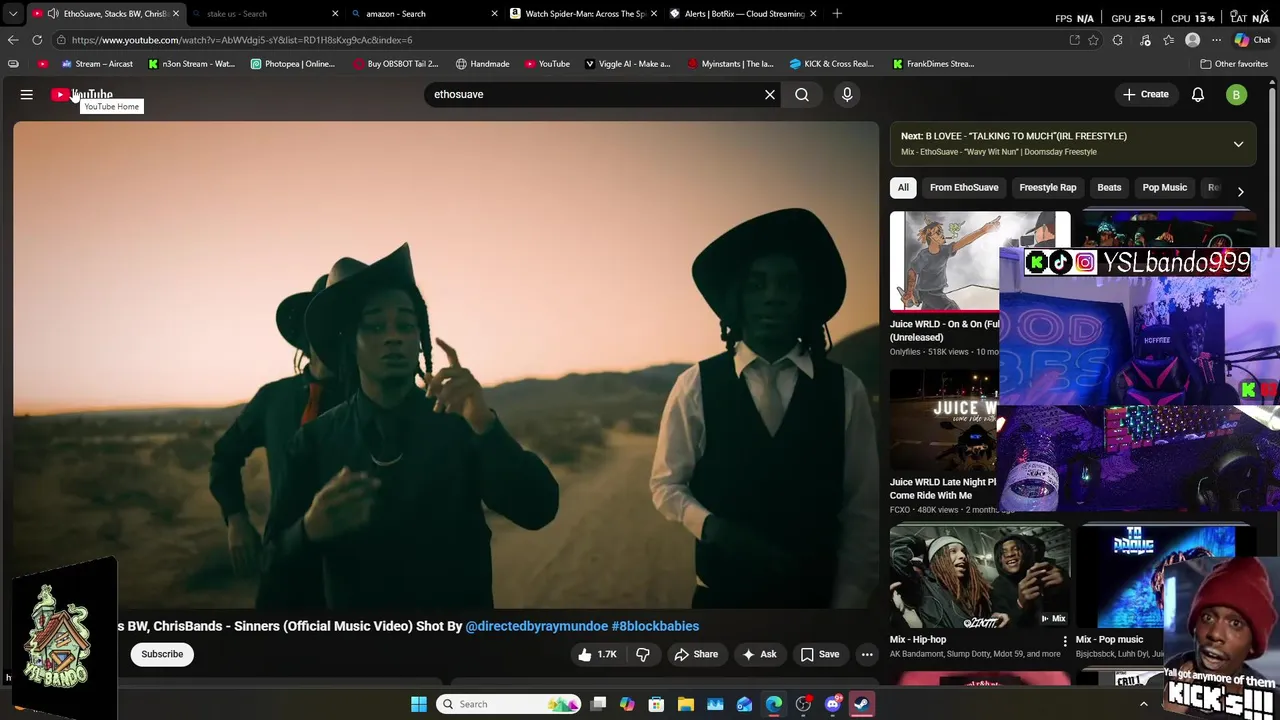This screenshot has height=720, width=1280.
Task: Open the Photopea bookmark
Action: click(292, 64)
